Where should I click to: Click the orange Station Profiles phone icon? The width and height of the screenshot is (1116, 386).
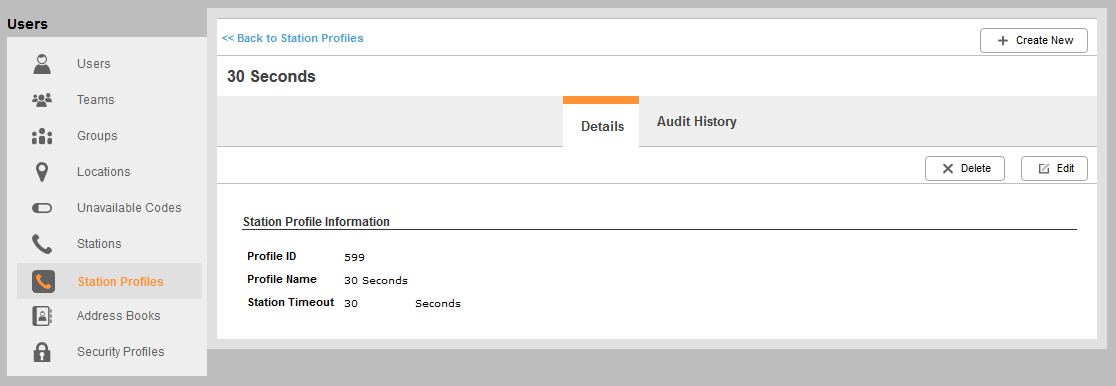(x=43, y=281)
